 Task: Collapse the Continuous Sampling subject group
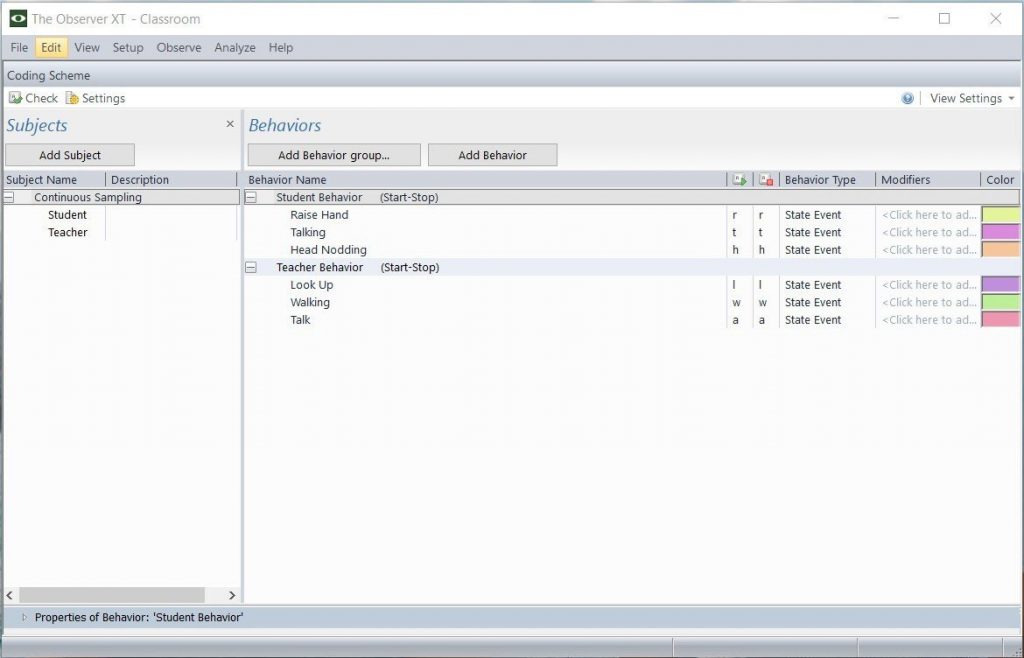click(9, 198)
